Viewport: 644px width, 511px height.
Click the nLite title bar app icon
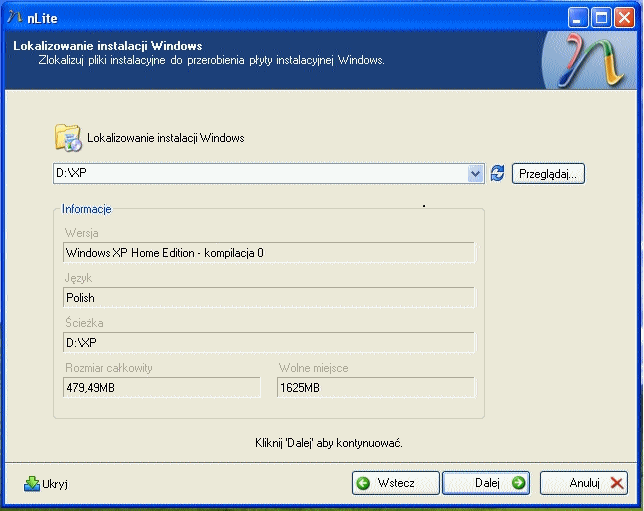[x=15, y=18]
